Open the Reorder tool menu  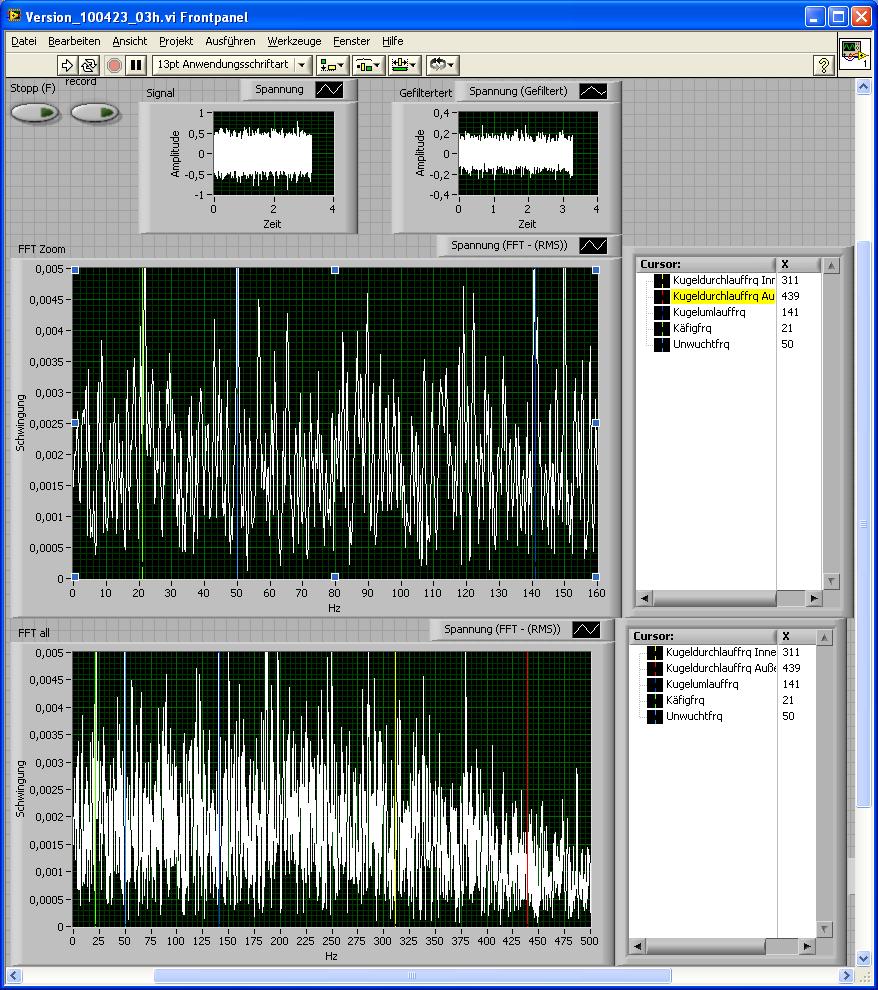tap(441, 65)
